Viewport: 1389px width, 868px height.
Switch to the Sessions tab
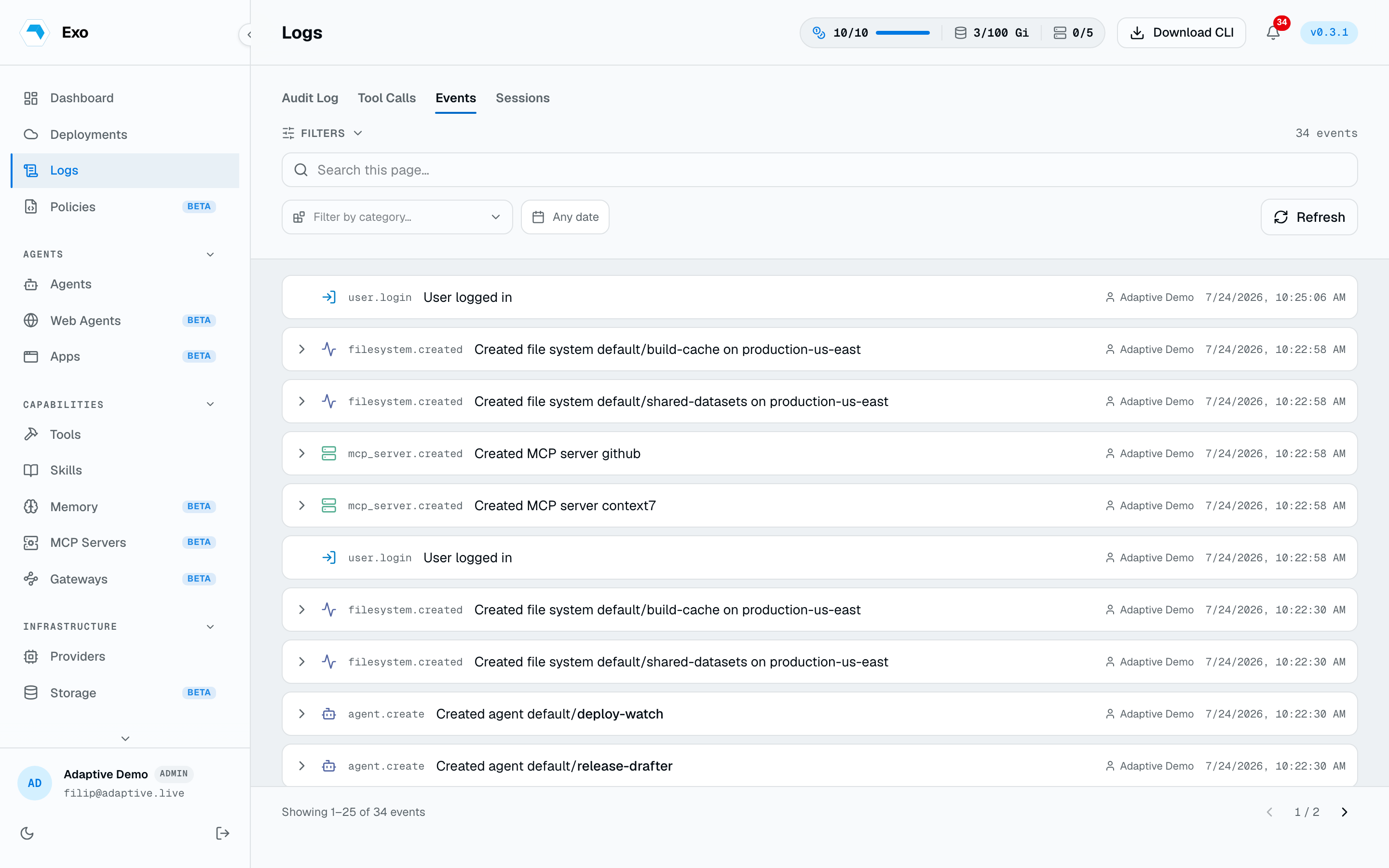pyautogui.click(x=522, y=98)
